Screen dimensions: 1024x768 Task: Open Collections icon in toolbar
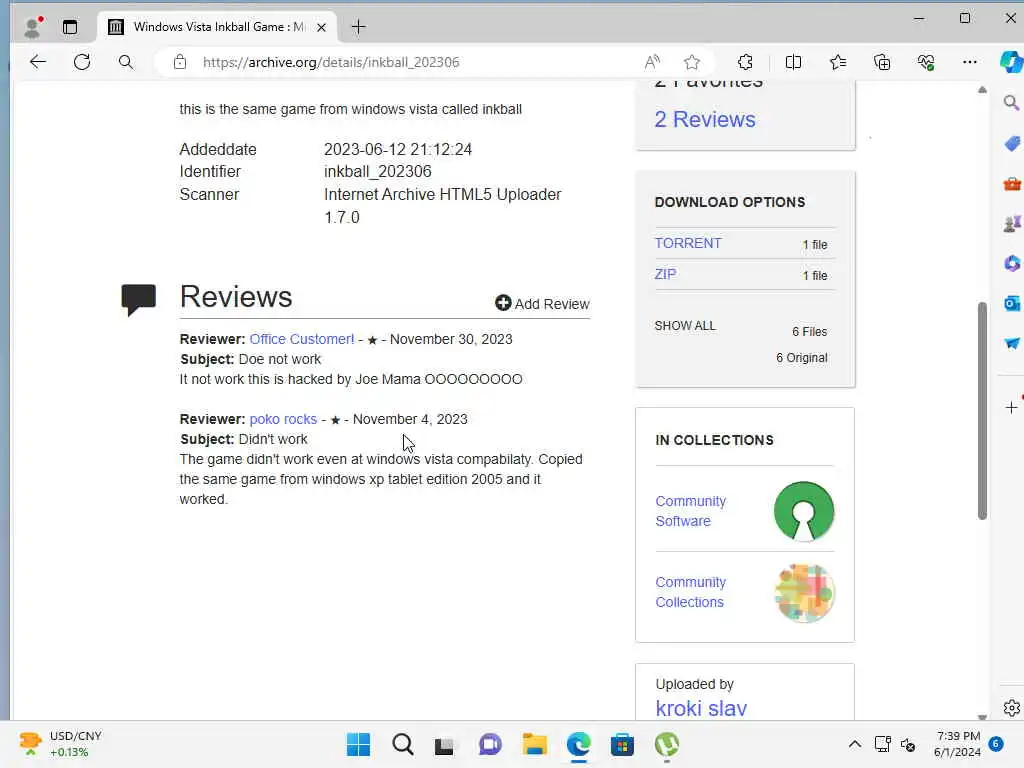882,62
